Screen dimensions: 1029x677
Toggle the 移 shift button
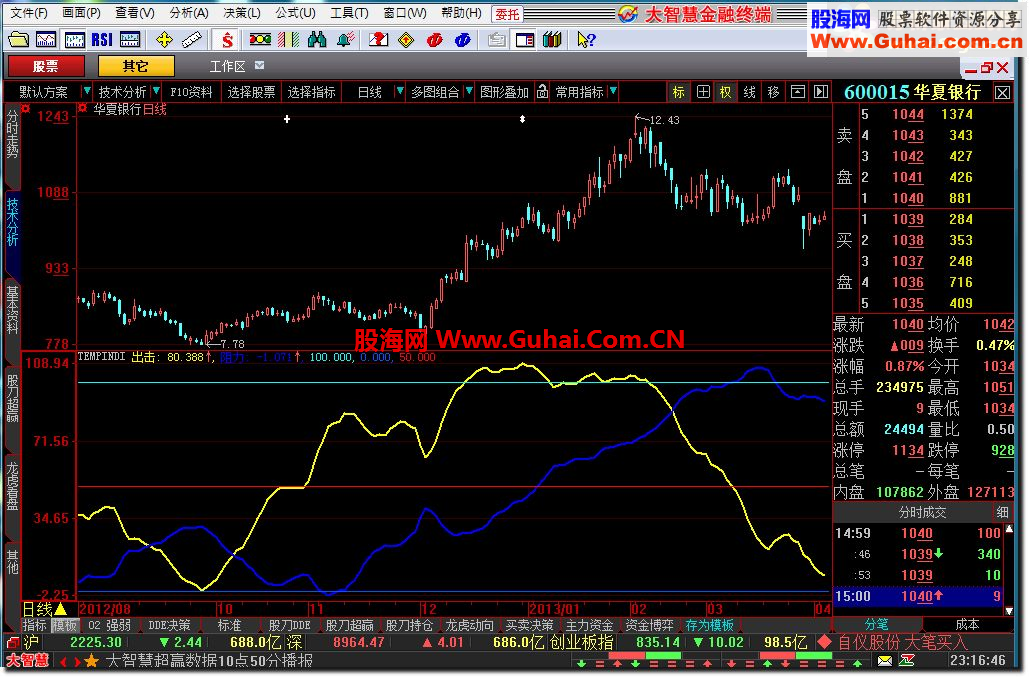point(774,92)
